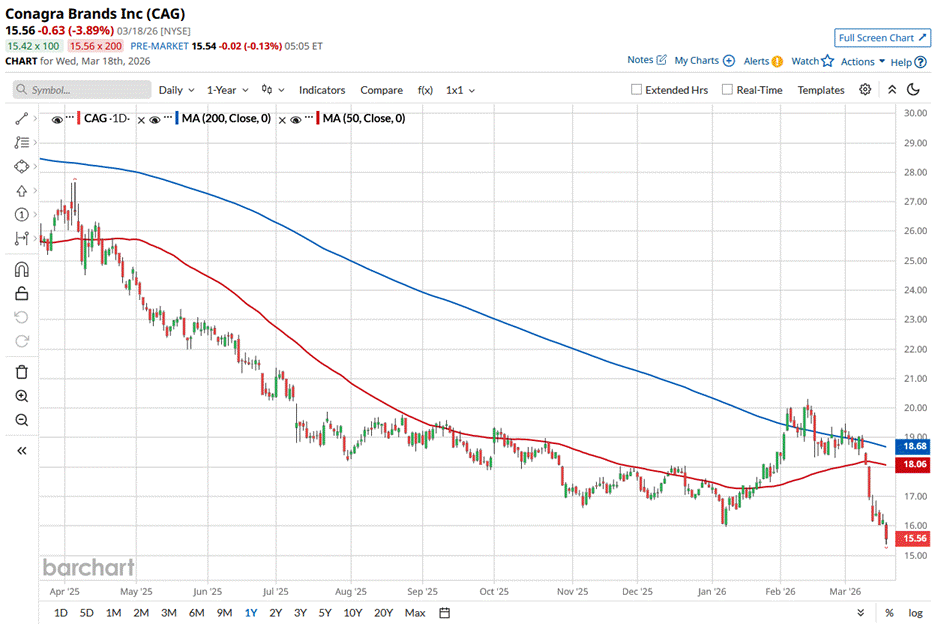Click the lock drawings icon
This screenshot has height=624, width=935.
[x=21, y=294]
